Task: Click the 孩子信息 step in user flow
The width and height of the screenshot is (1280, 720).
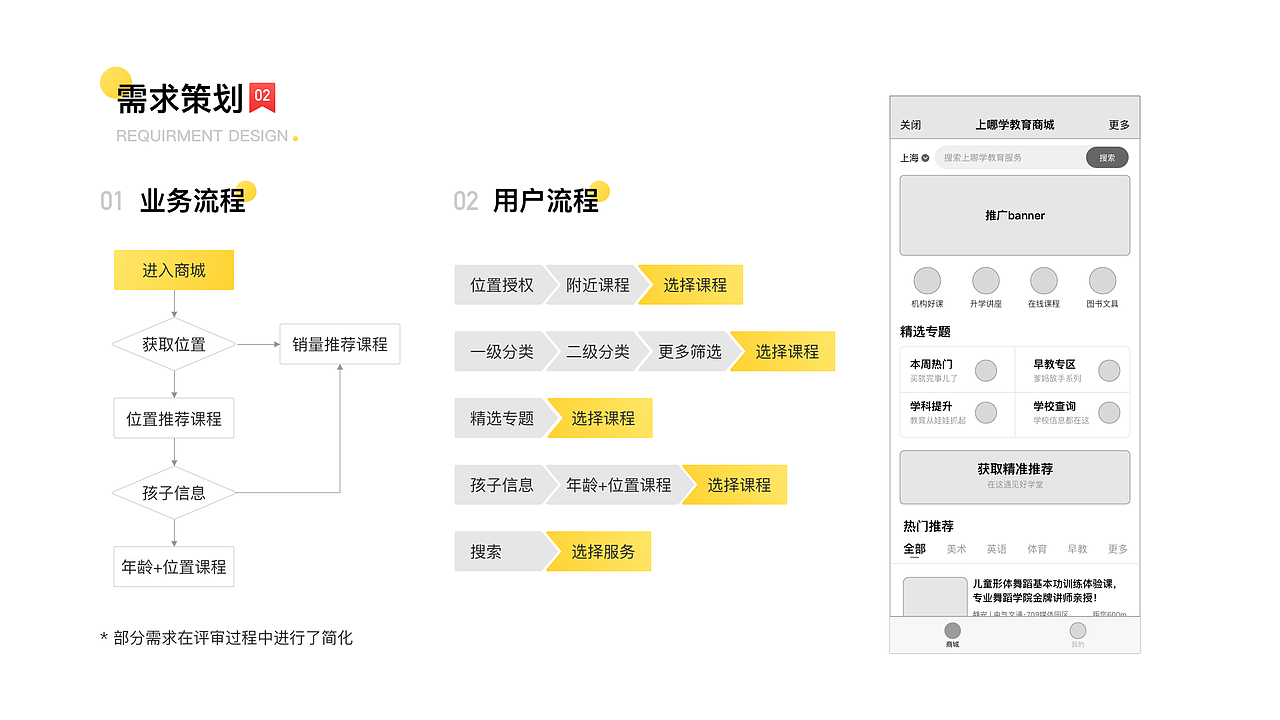Action: [x=502, y=485]
